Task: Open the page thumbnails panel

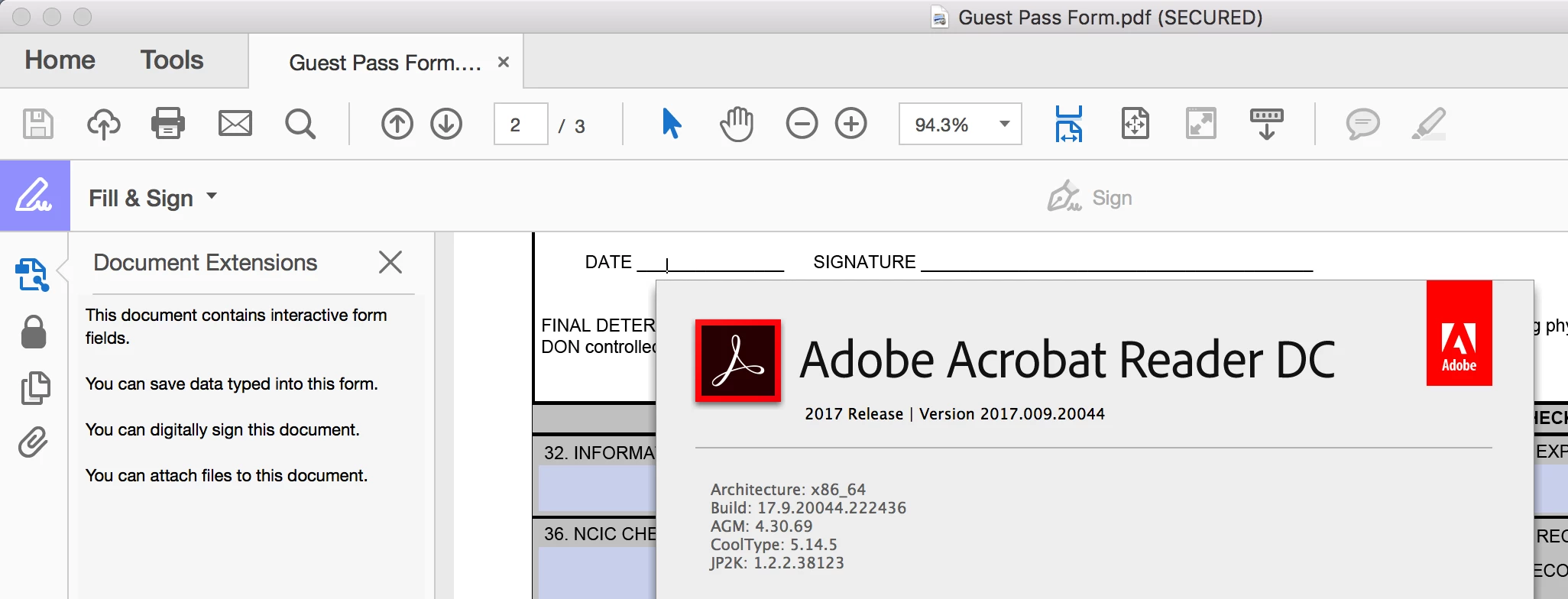Action: pyautogui.click(x=35, y=388)
